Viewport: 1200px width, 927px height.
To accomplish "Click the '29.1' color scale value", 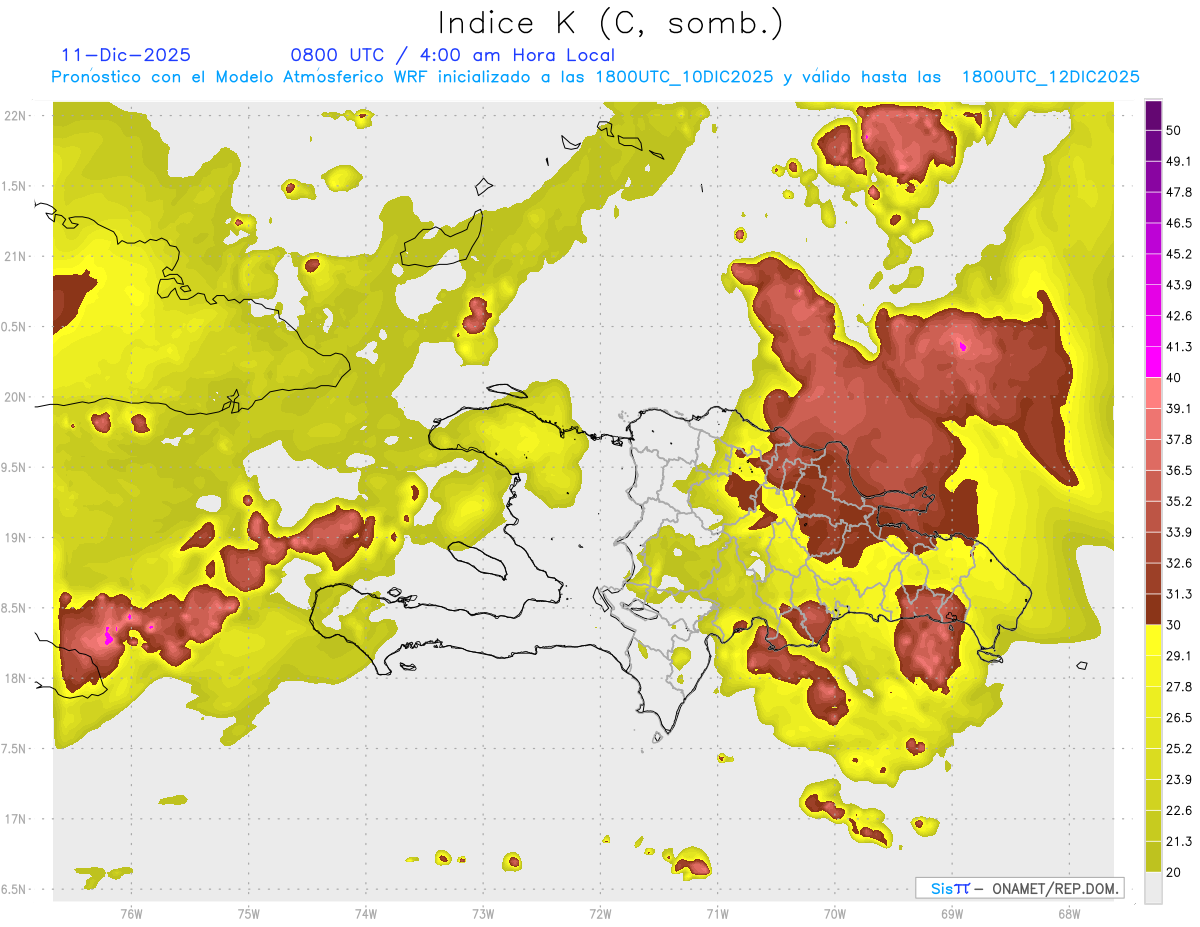I will (x=1178, y=656).
